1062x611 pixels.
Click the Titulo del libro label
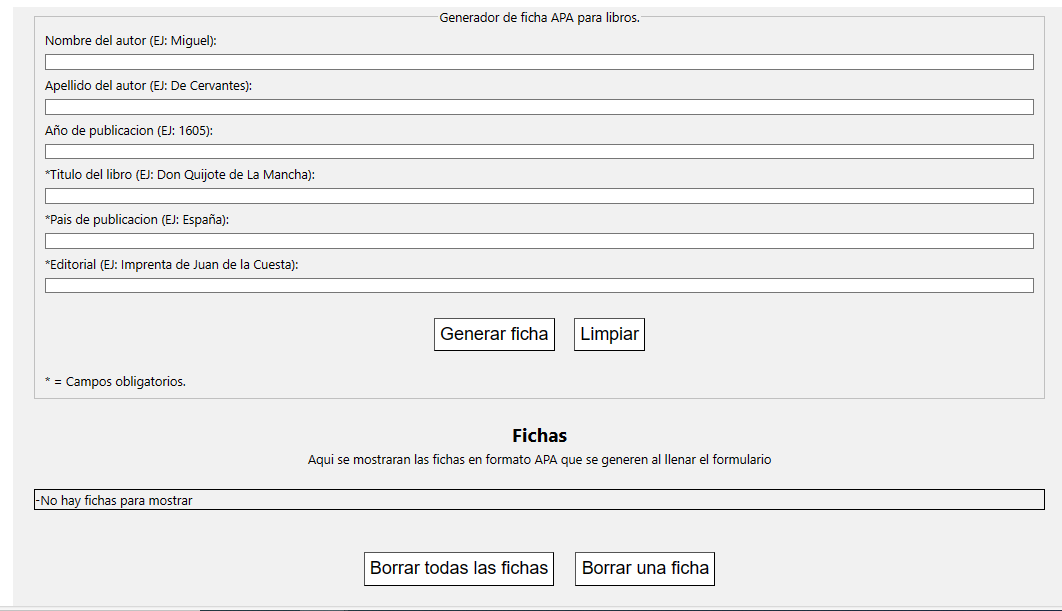pos(181,175)
